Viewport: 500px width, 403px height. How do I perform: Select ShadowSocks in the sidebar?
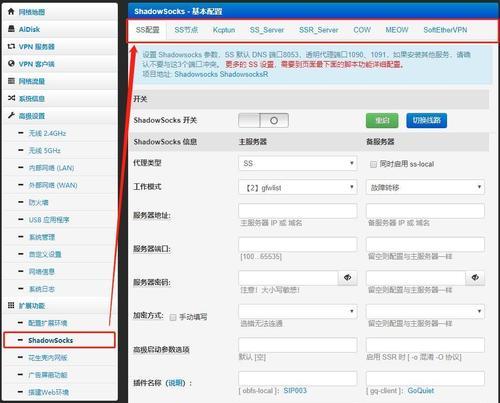click(59, 340)
